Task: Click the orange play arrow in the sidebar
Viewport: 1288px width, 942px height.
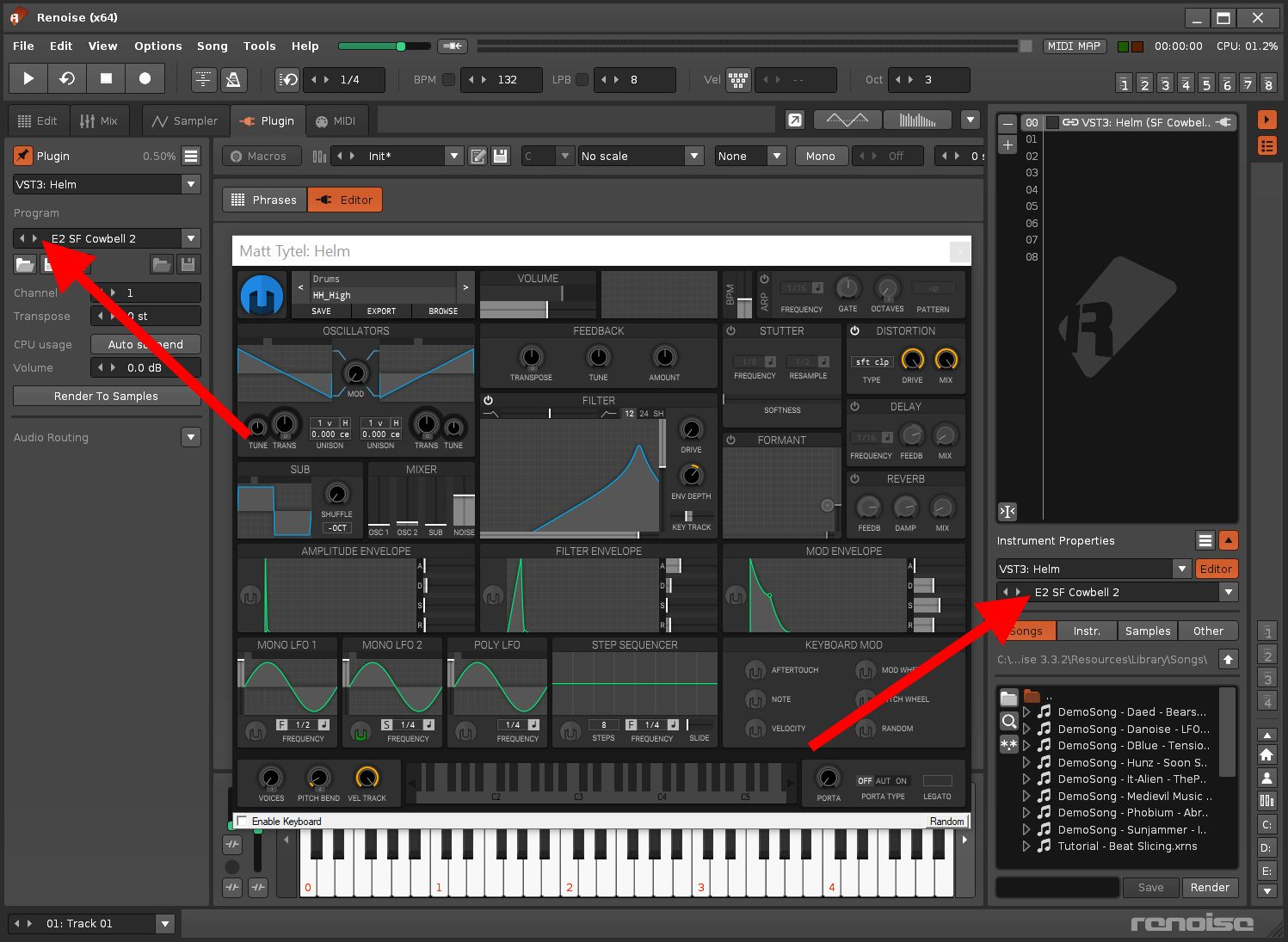Action: click(x=1266, y=120)
